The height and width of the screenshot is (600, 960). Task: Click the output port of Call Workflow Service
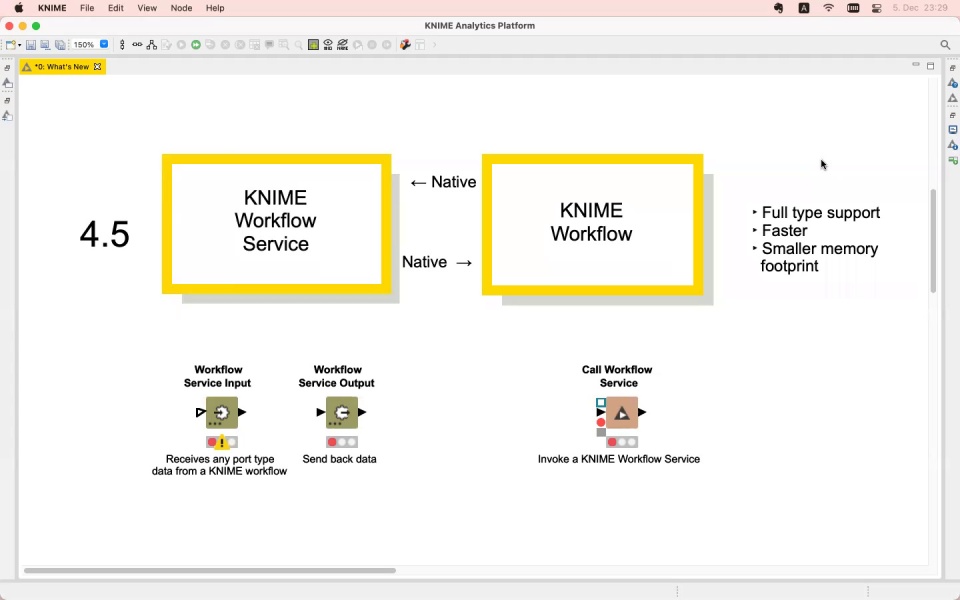pos(642,412)
